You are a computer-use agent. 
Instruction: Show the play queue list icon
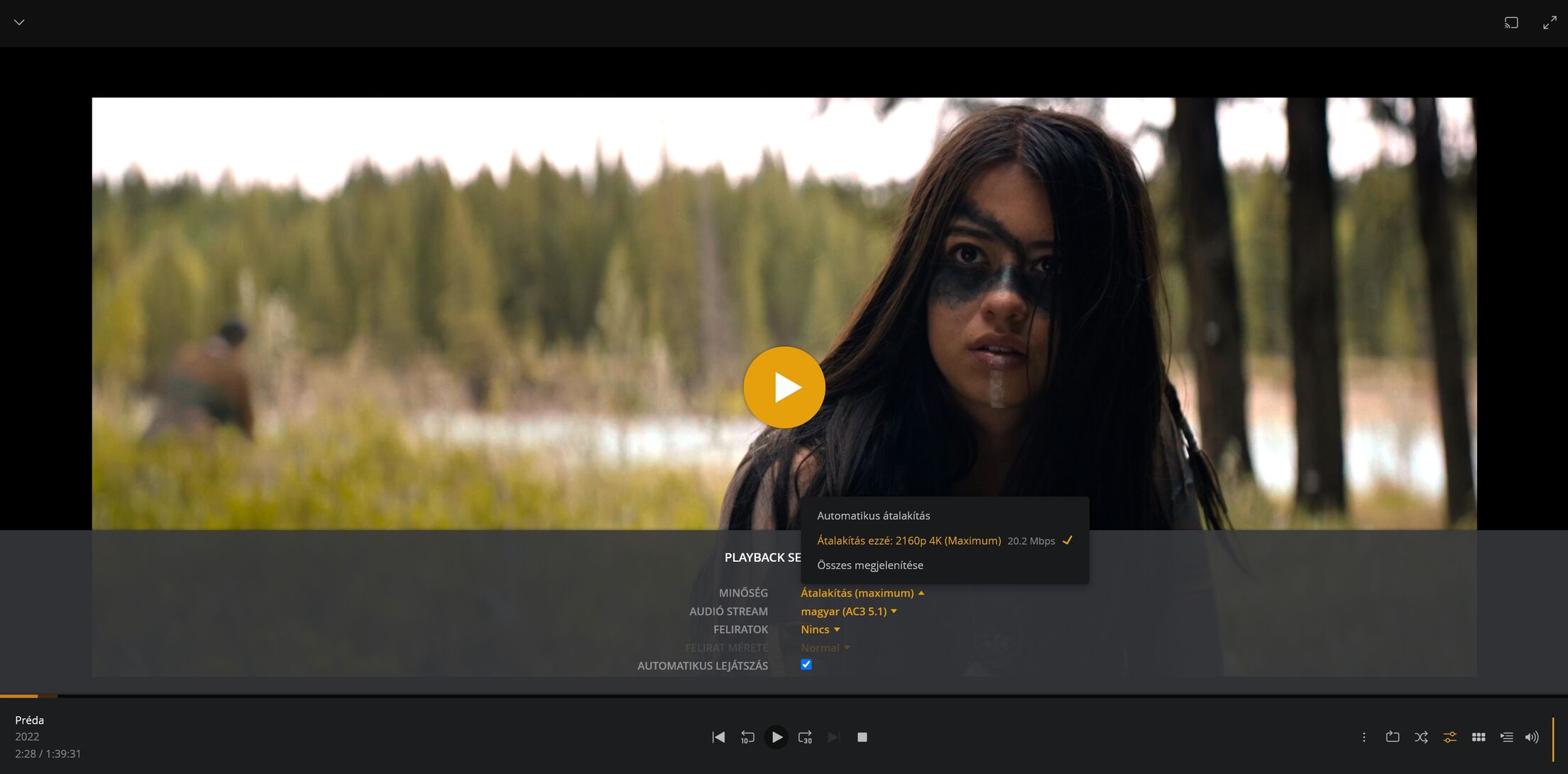click(x=1506, y=737)
